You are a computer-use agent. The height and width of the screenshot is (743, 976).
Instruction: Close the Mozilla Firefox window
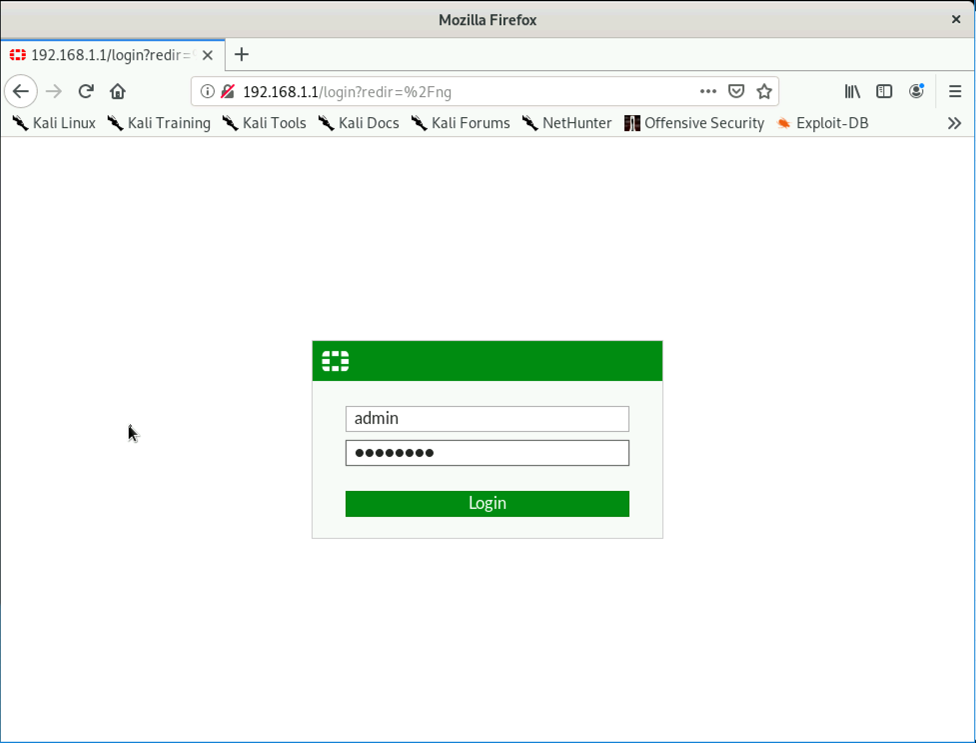(x=956, y=19)
